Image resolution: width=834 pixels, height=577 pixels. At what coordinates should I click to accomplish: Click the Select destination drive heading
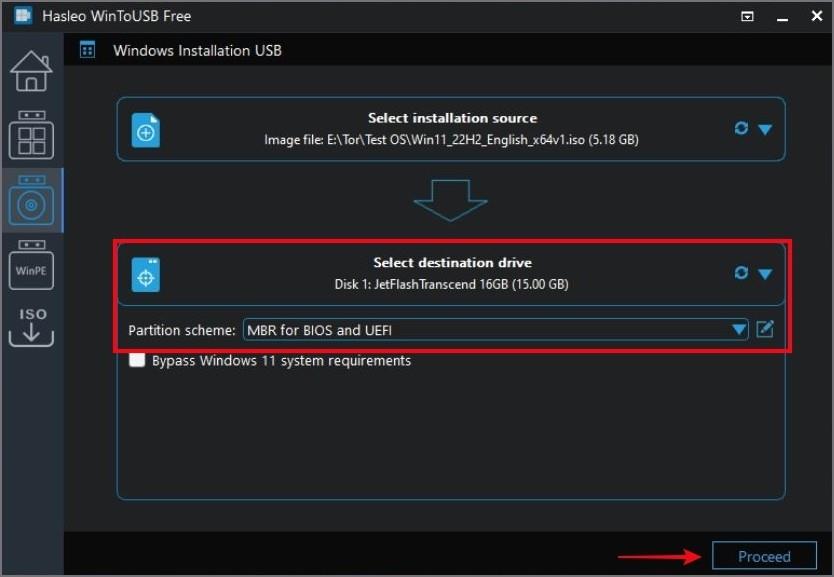(x=452, y=263)
